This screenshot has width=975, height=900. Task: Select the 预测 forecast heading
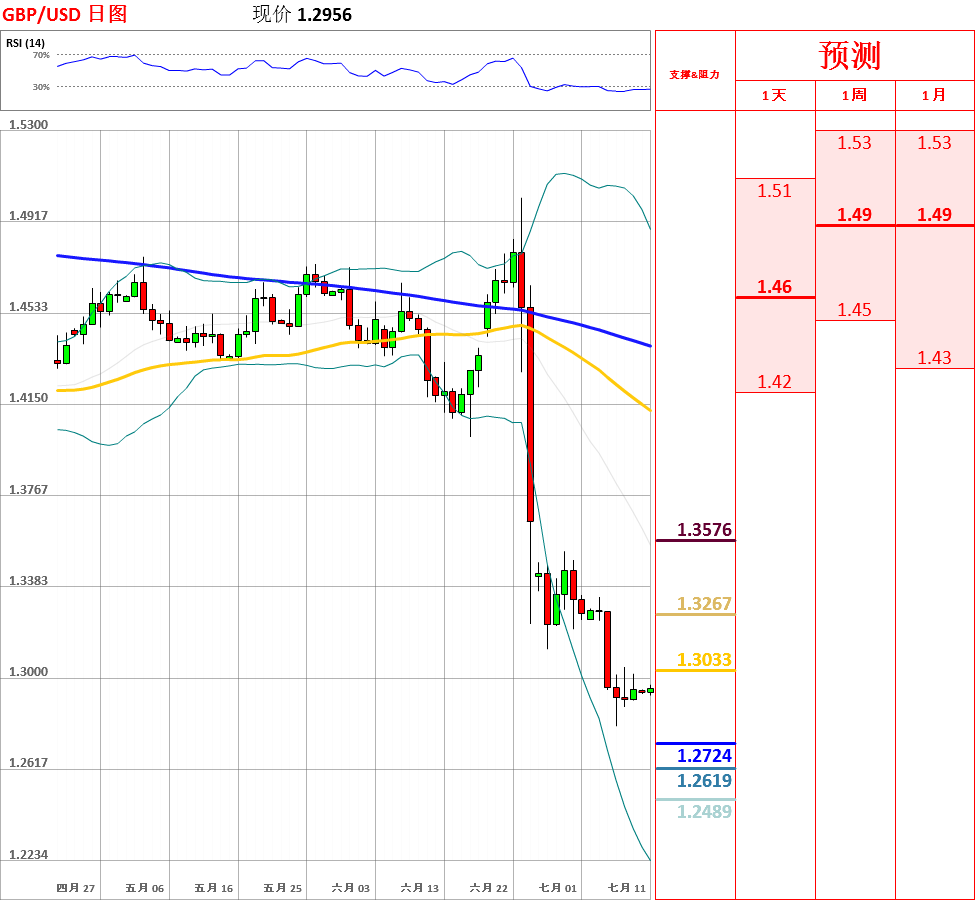coord(850,55)
